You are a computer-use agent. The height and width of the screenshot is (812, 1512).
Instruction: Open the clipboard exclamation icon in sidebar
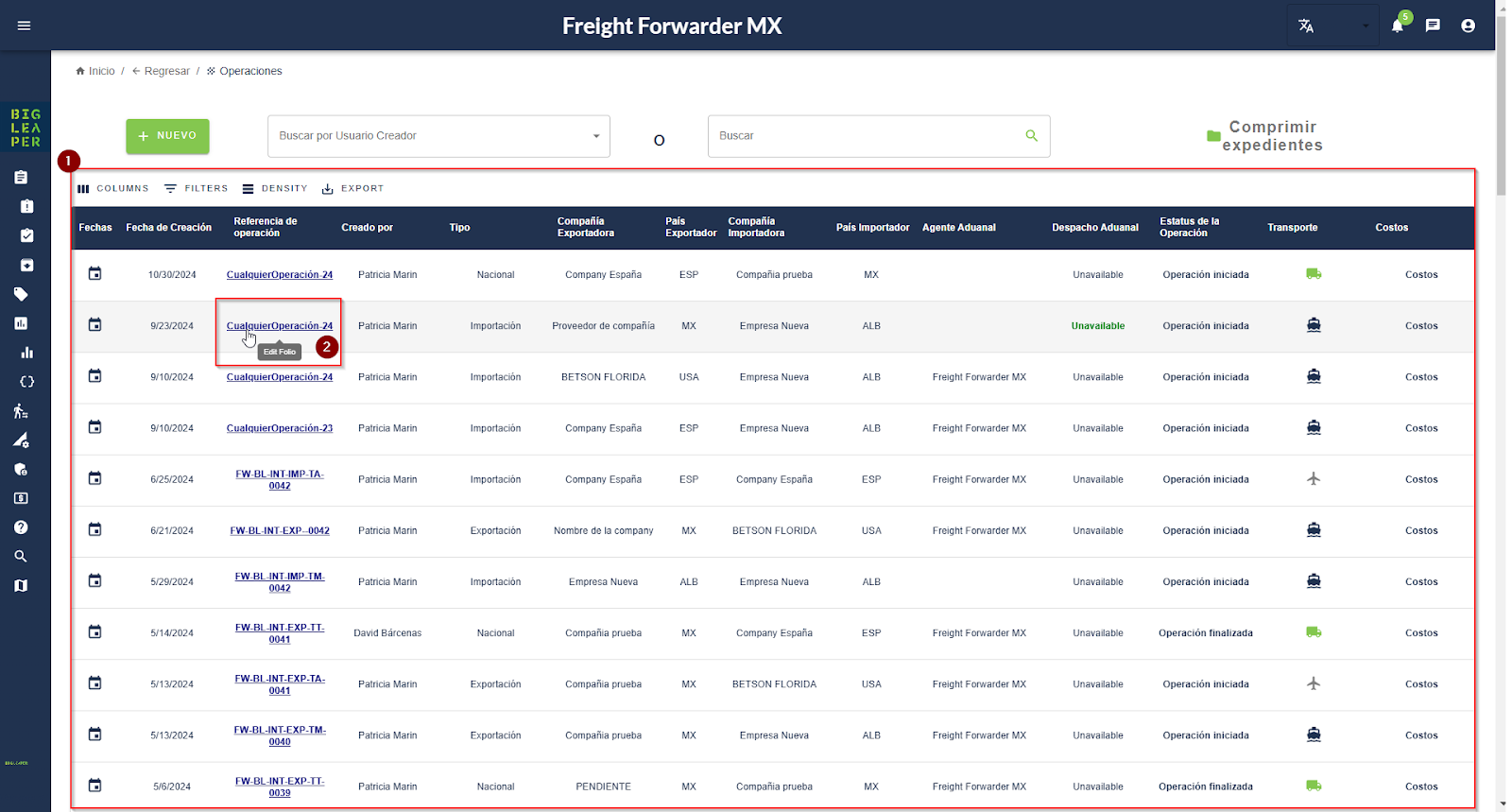coord(26,206)
